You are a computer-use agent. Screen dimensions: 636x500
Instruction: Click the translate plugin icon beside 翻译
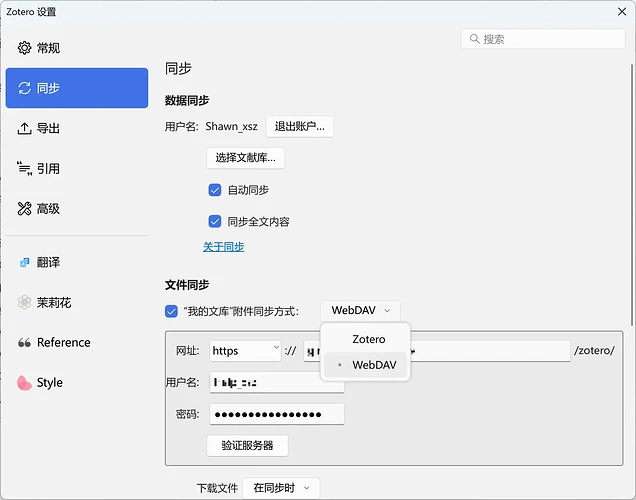(x=24, y=262)
